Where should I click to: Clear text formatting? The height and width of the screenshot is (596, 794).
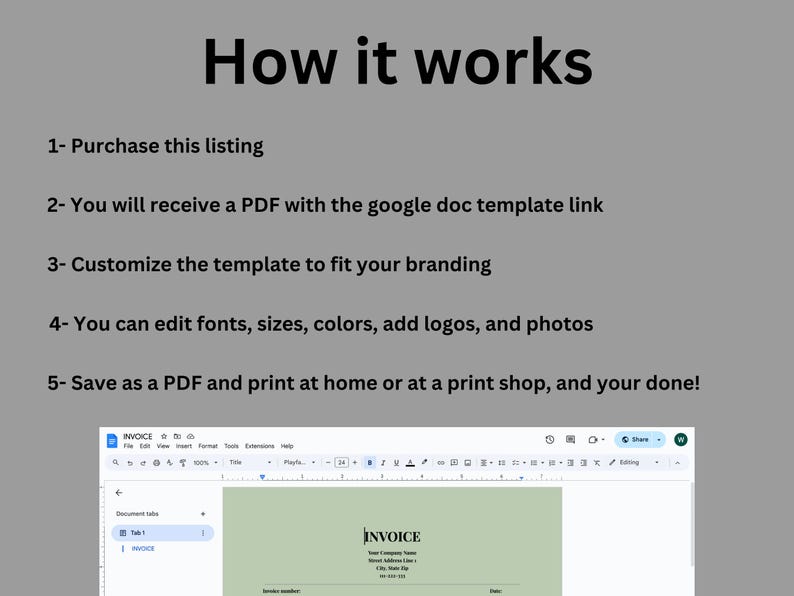[x=597, y=463]
